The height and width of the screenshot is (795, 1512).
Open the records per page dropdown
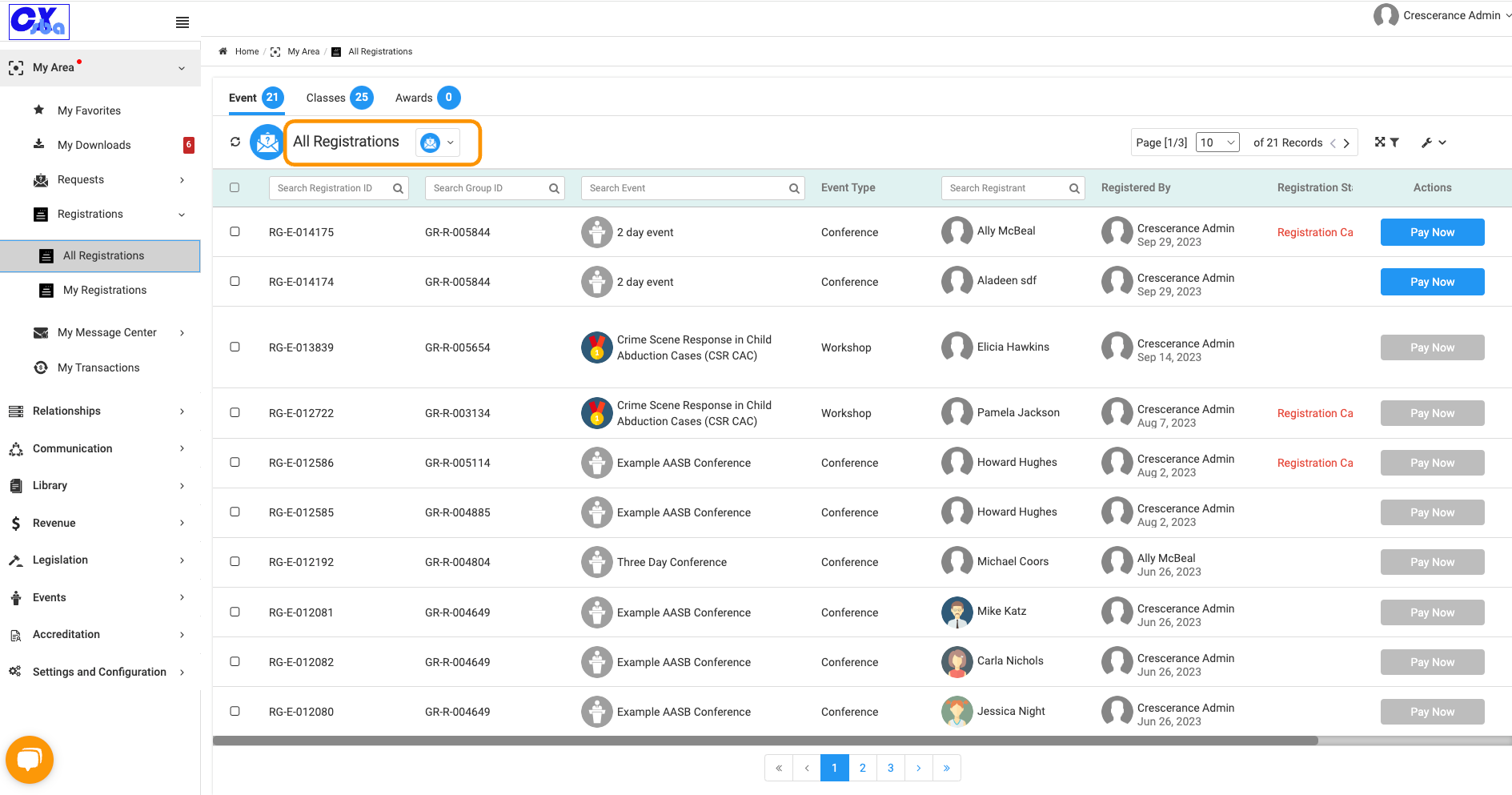1217,143
